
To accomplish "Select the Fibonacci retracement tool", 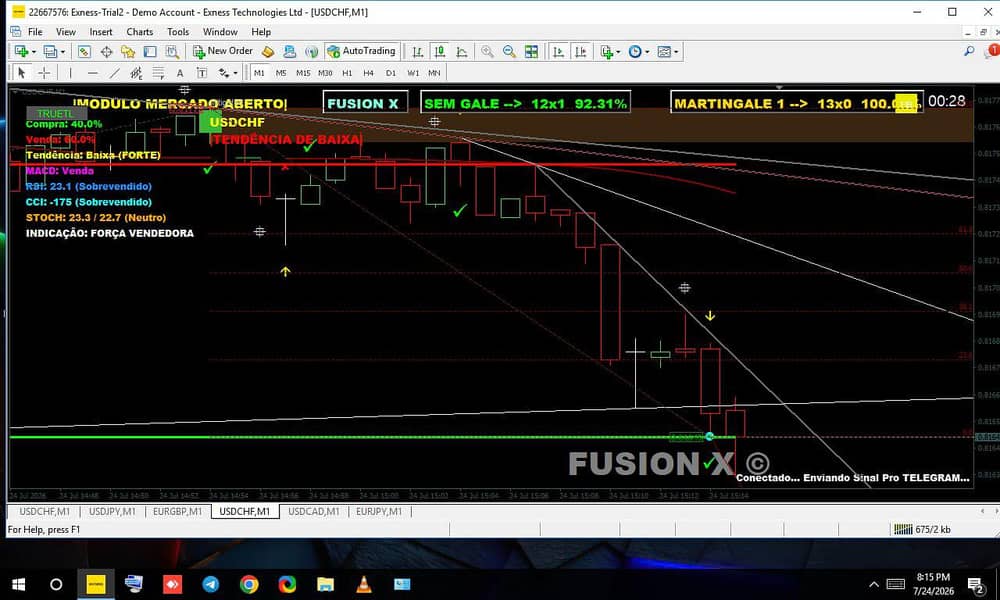I will (158, 73).
